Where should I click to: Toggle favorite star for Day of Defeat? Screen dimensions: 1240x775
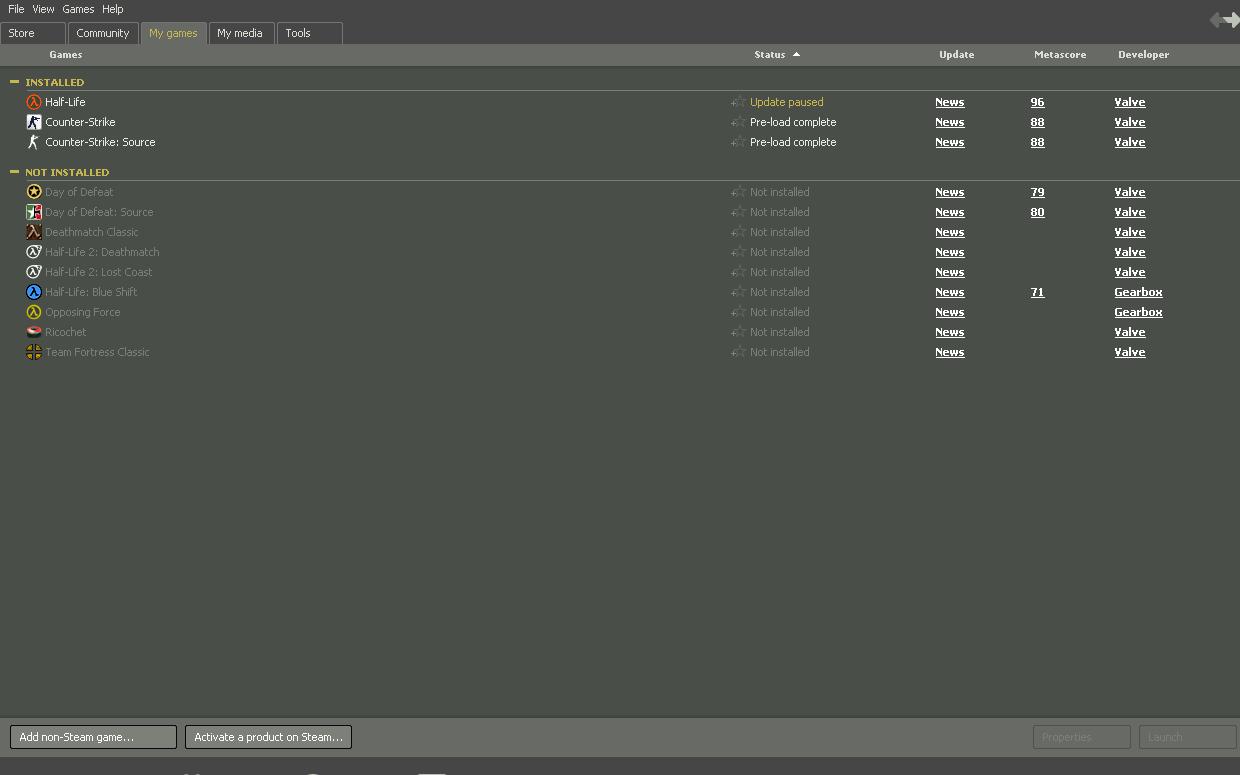pyautogui.click(x=738, y=192)
